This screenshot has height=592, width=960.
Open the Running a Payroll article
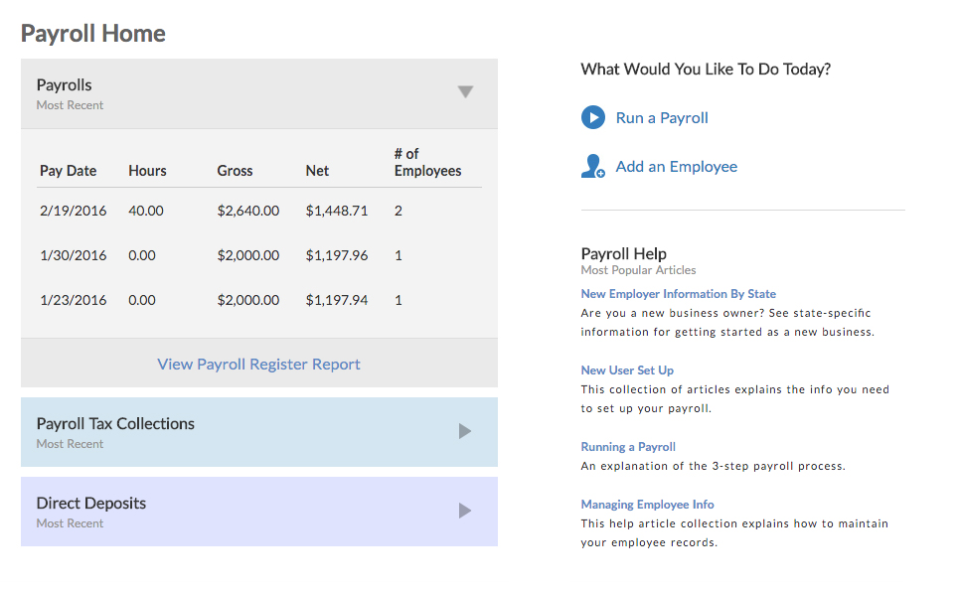pos(628,447)
